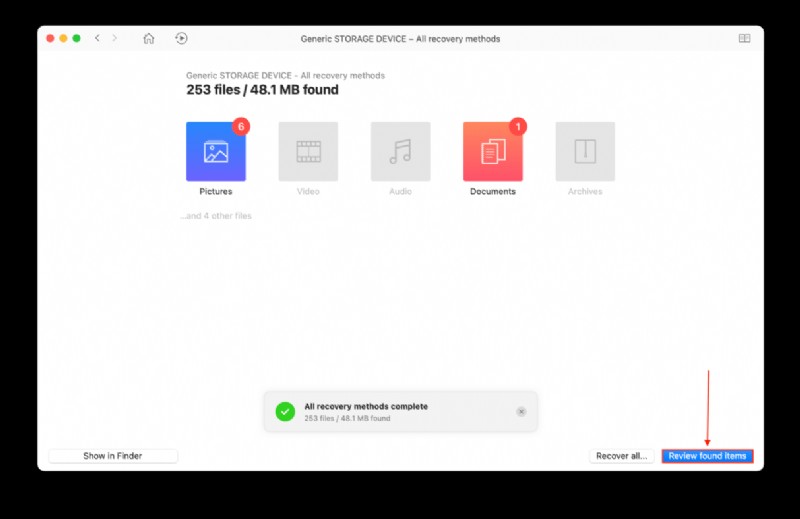Image resolution: width=800 pixels, height=519 pixels.
Task: Open the Pictures category tile
Action: [216, 152]
